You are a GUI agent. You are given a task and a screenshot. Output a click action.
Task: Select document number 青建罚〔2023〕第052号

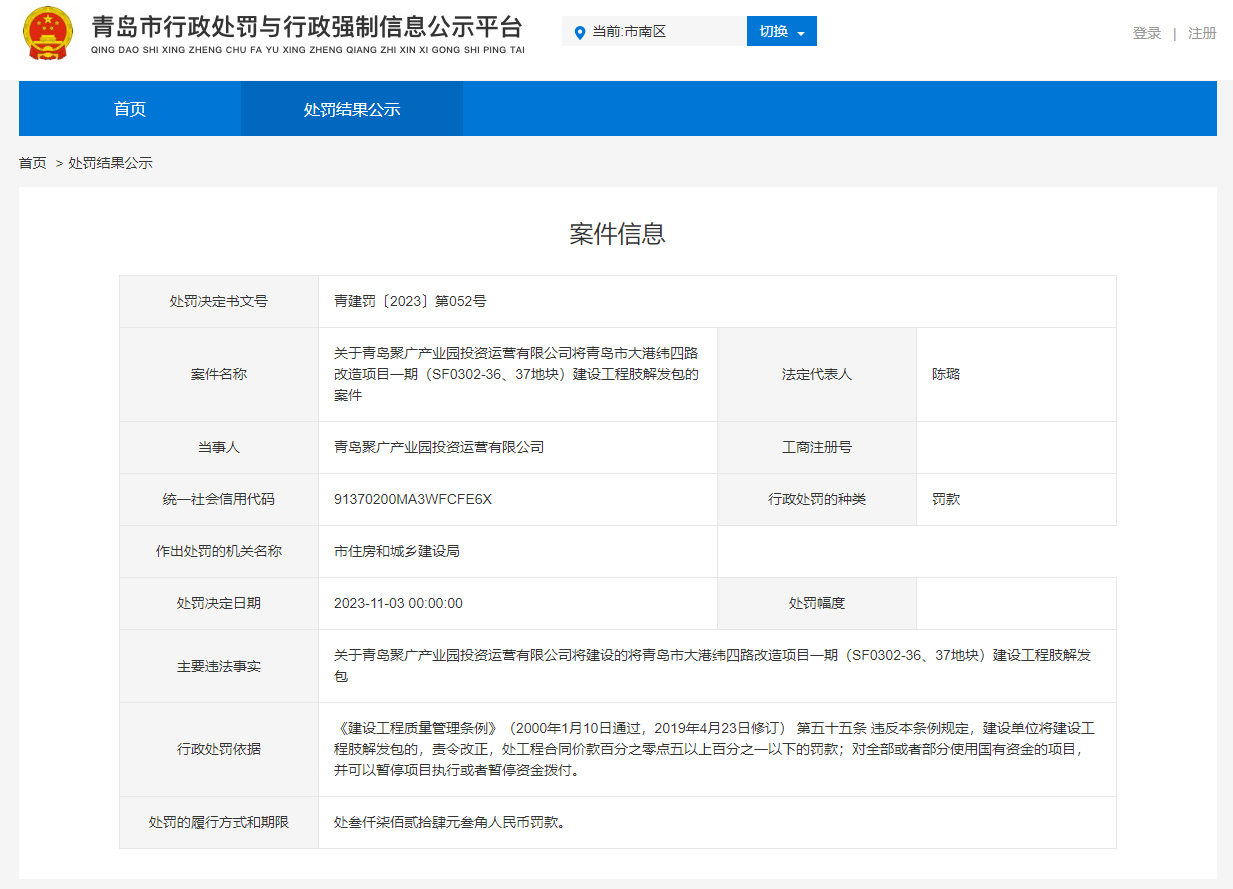(x=410, y=301)
